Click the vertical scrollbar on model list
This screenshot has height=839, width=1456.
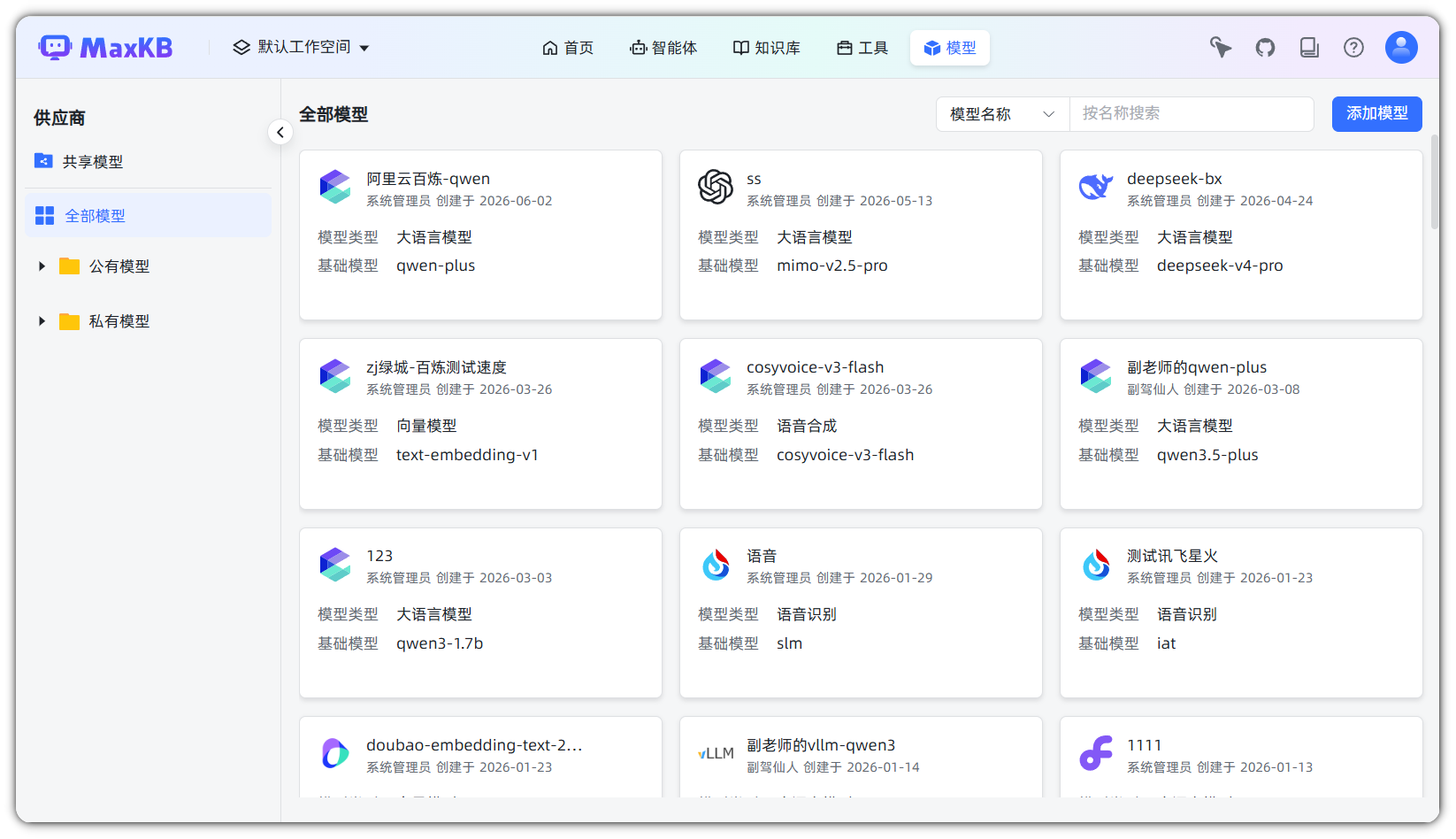point(1434,181)
